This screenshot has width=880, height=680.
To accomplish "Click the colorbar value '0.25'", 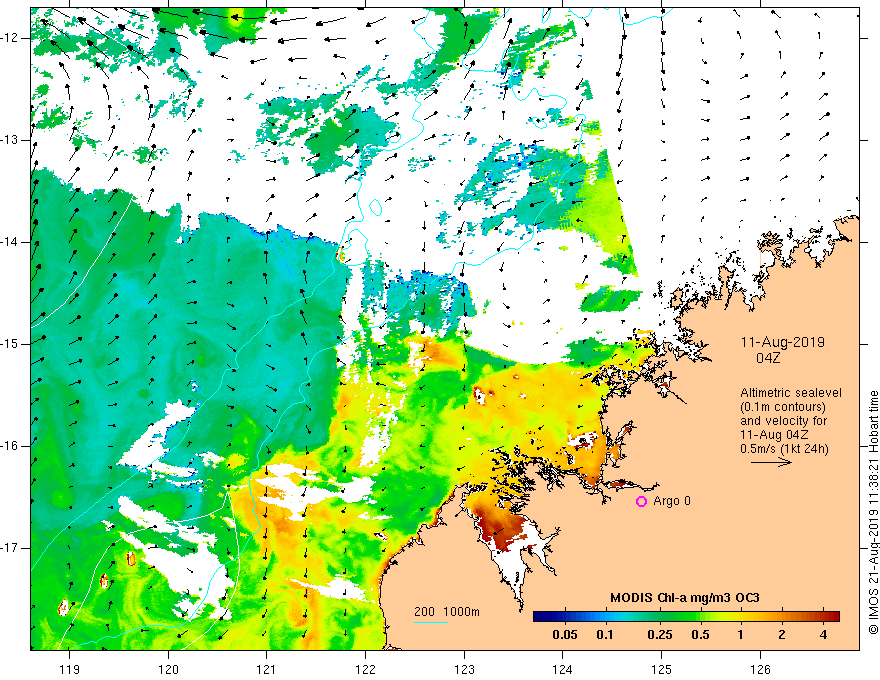I will [x=659, y=635].
